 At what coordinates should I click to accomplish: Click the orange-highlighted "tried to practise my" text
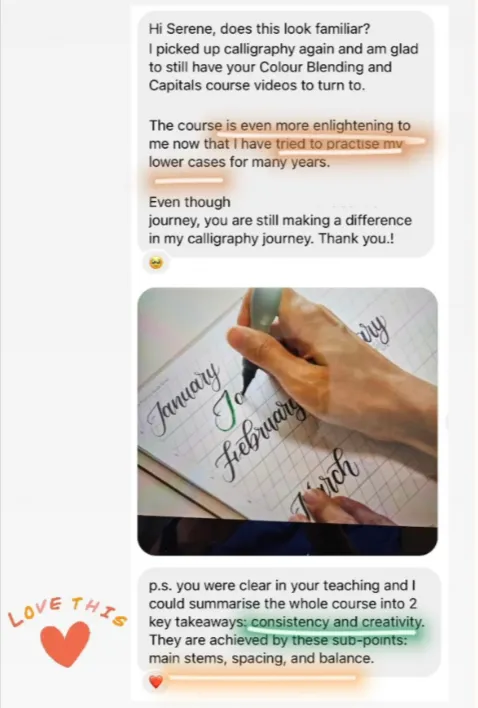(339, 144)
